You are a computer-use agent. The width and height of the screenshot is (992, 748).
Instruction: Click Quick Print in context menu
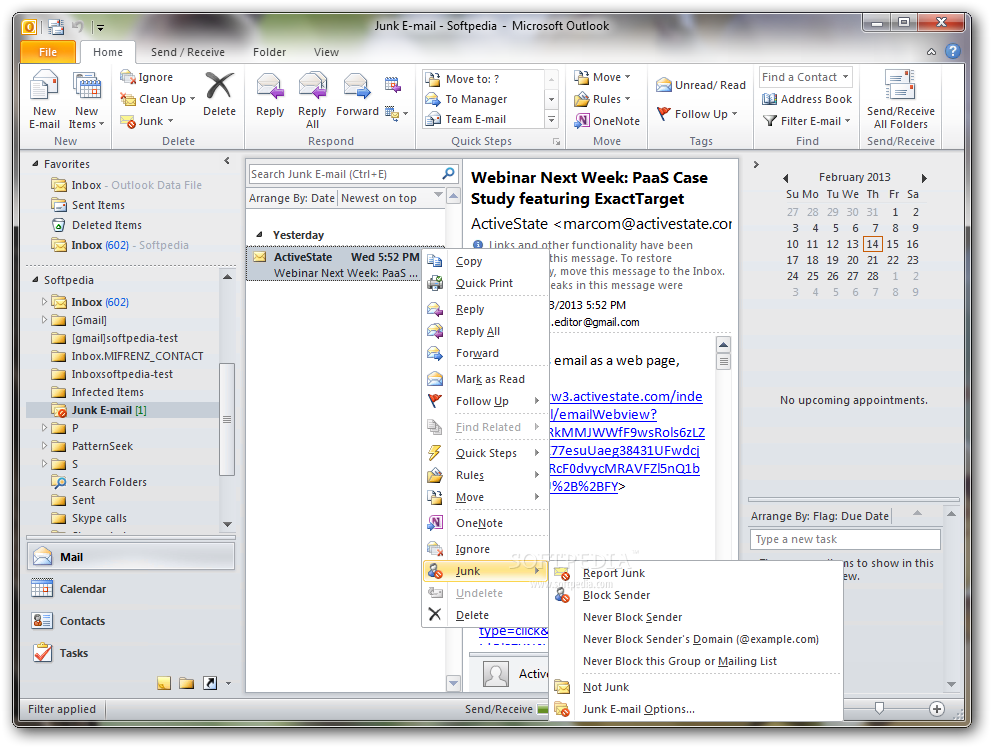485,284
